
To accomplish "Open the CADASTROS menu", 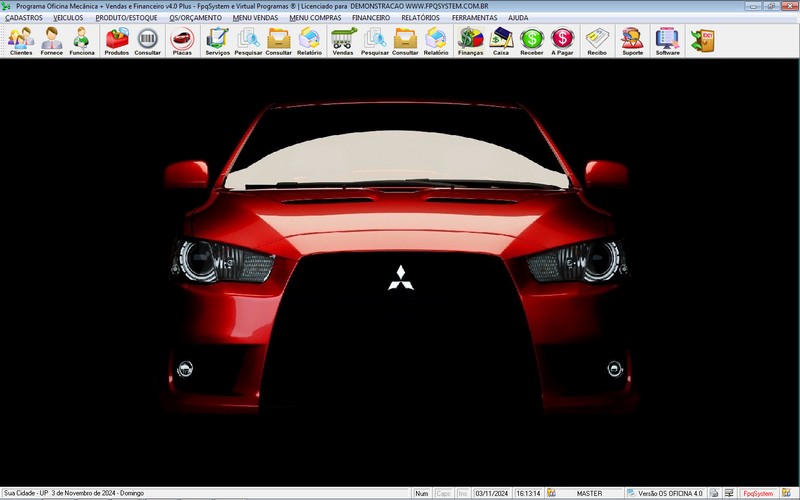I will point(24,18).
